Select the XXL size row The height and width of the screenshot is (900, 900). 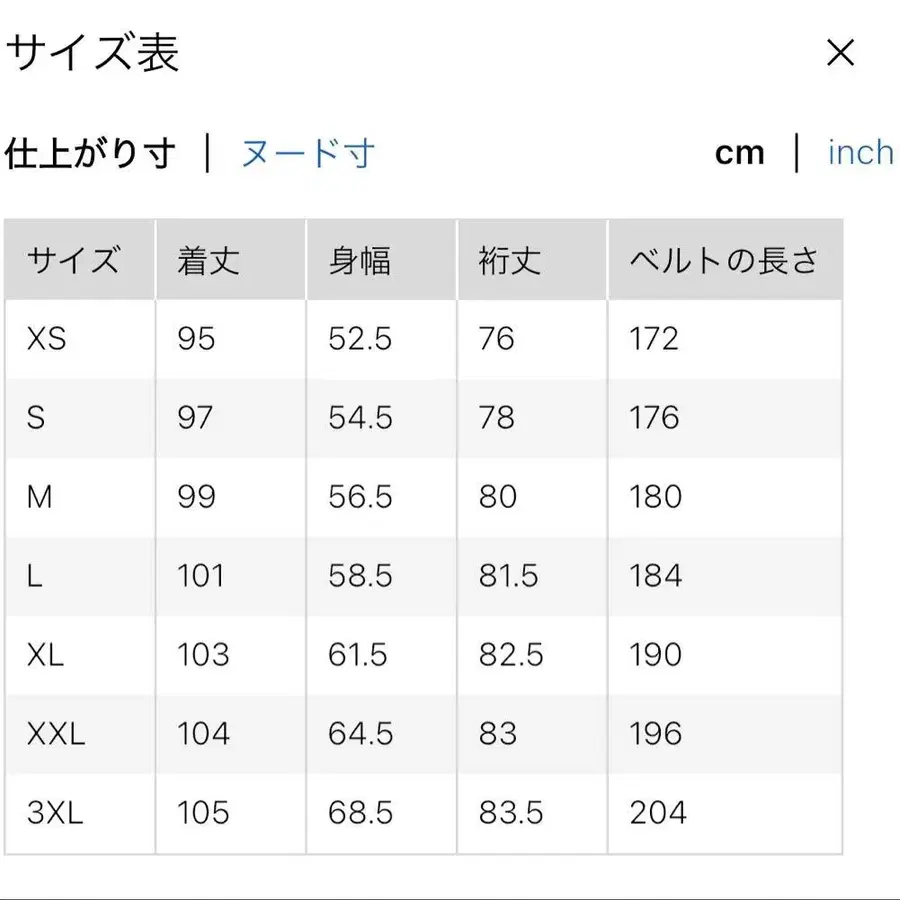55,734
